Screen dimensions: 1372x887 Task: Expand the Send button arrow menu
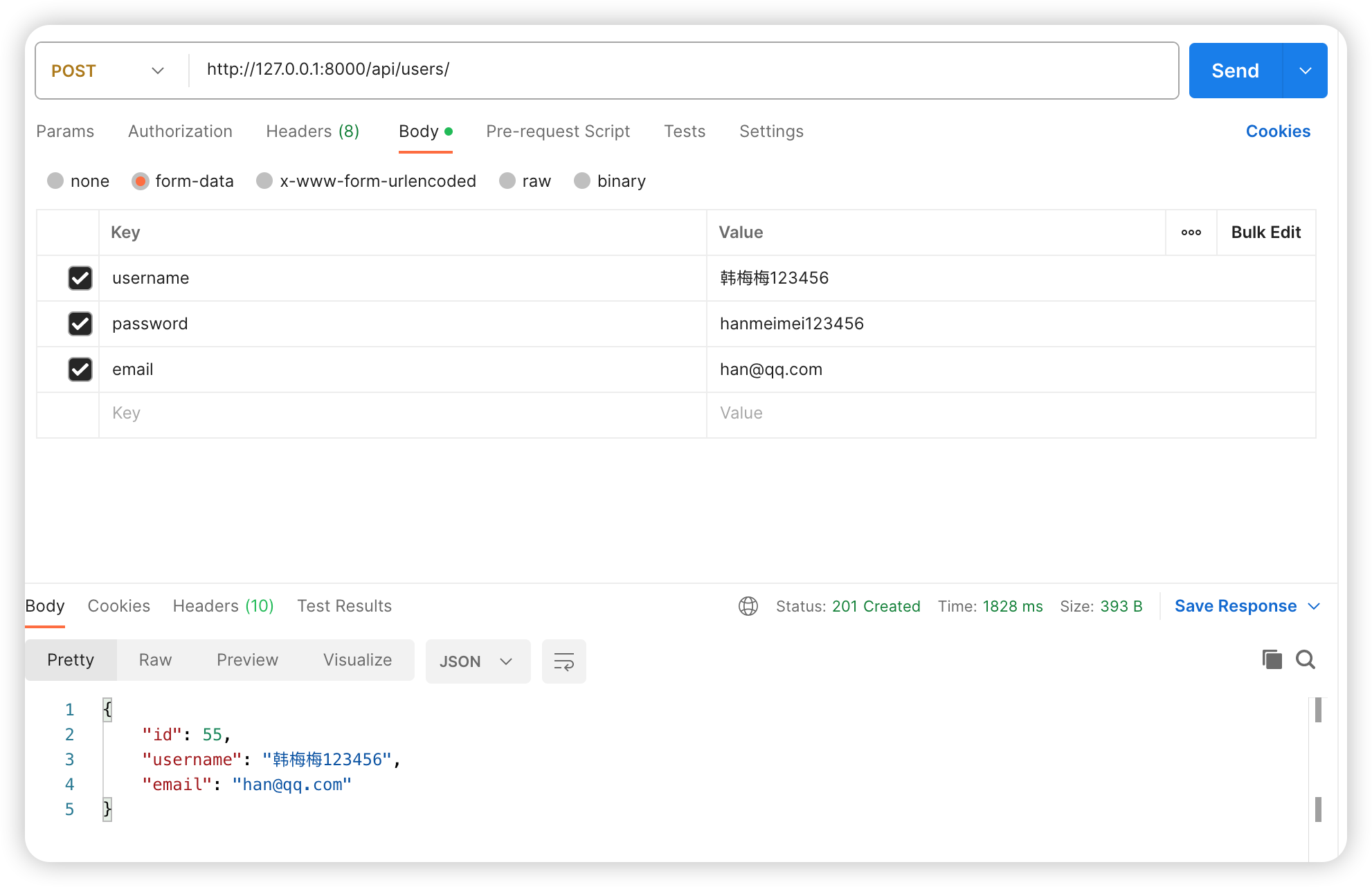pyautogui.click(x=1305, y=71)
